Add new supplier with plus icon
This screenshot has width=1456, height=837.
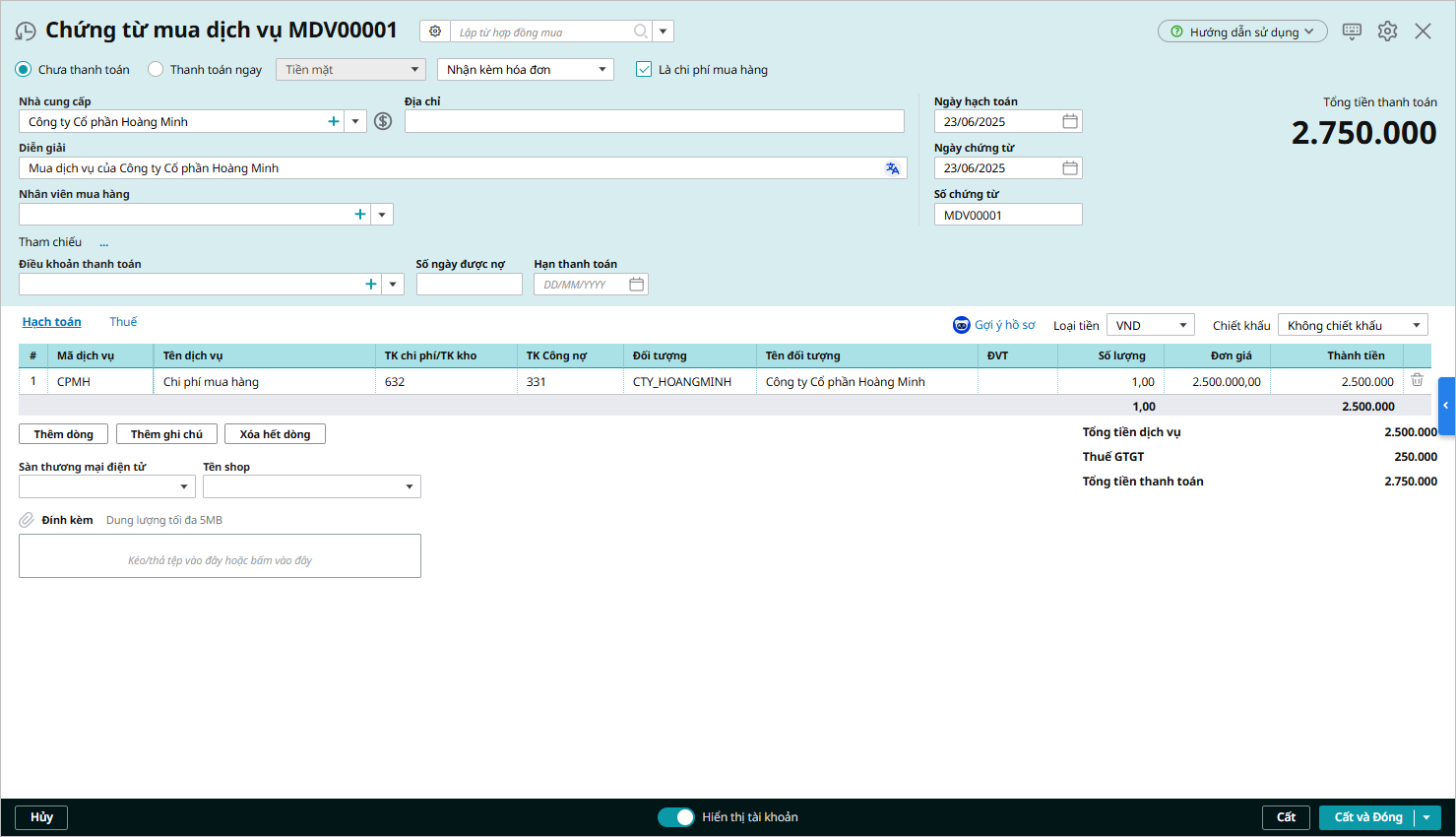[334, 121]
